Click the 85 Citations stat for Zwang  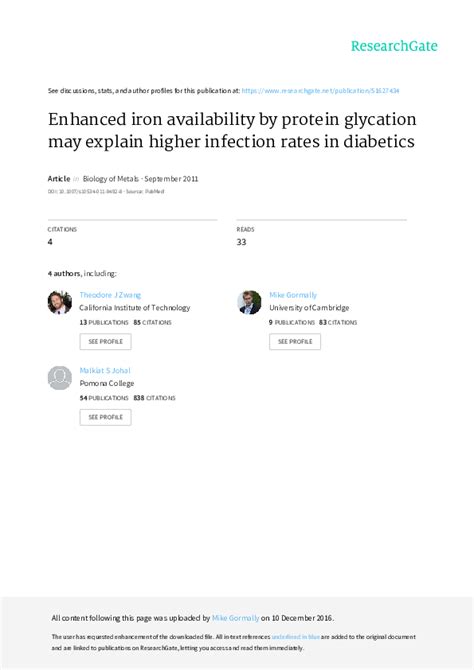click(x=152, y=322)
